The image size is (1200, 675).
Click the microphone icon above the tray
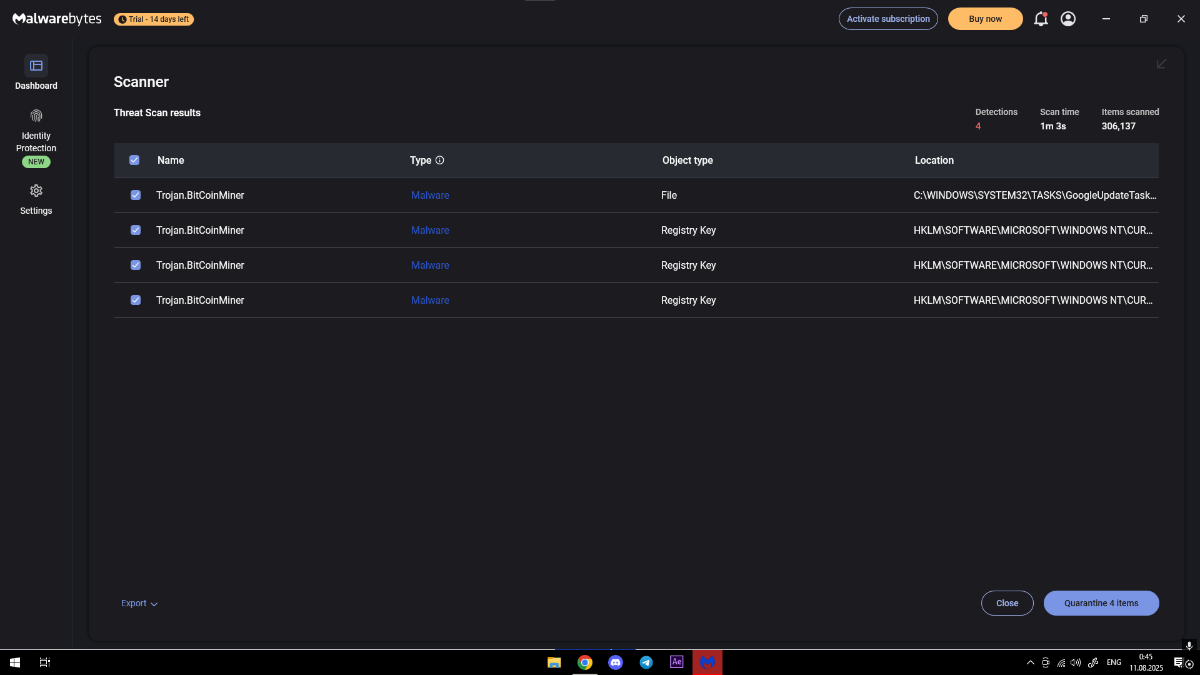[1189, 646]
